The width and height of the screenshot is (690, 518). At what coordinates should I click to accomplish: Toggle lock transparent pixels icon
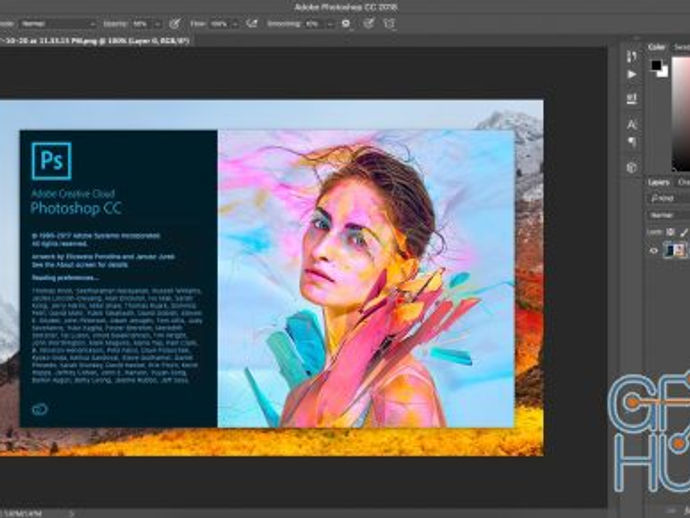[x=670, y=232]
